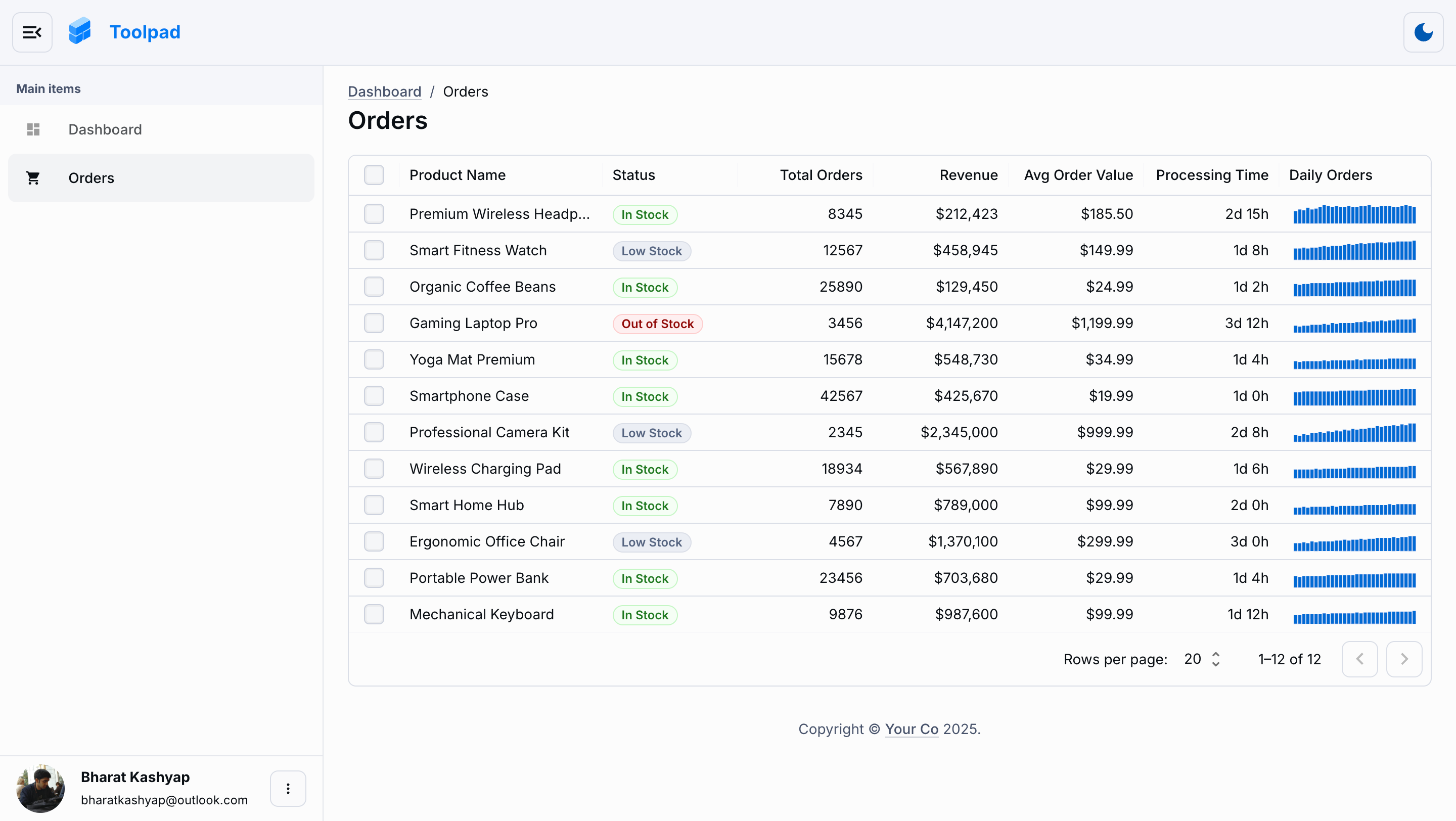Collapse the sidebar navigation

click(32, 32)
